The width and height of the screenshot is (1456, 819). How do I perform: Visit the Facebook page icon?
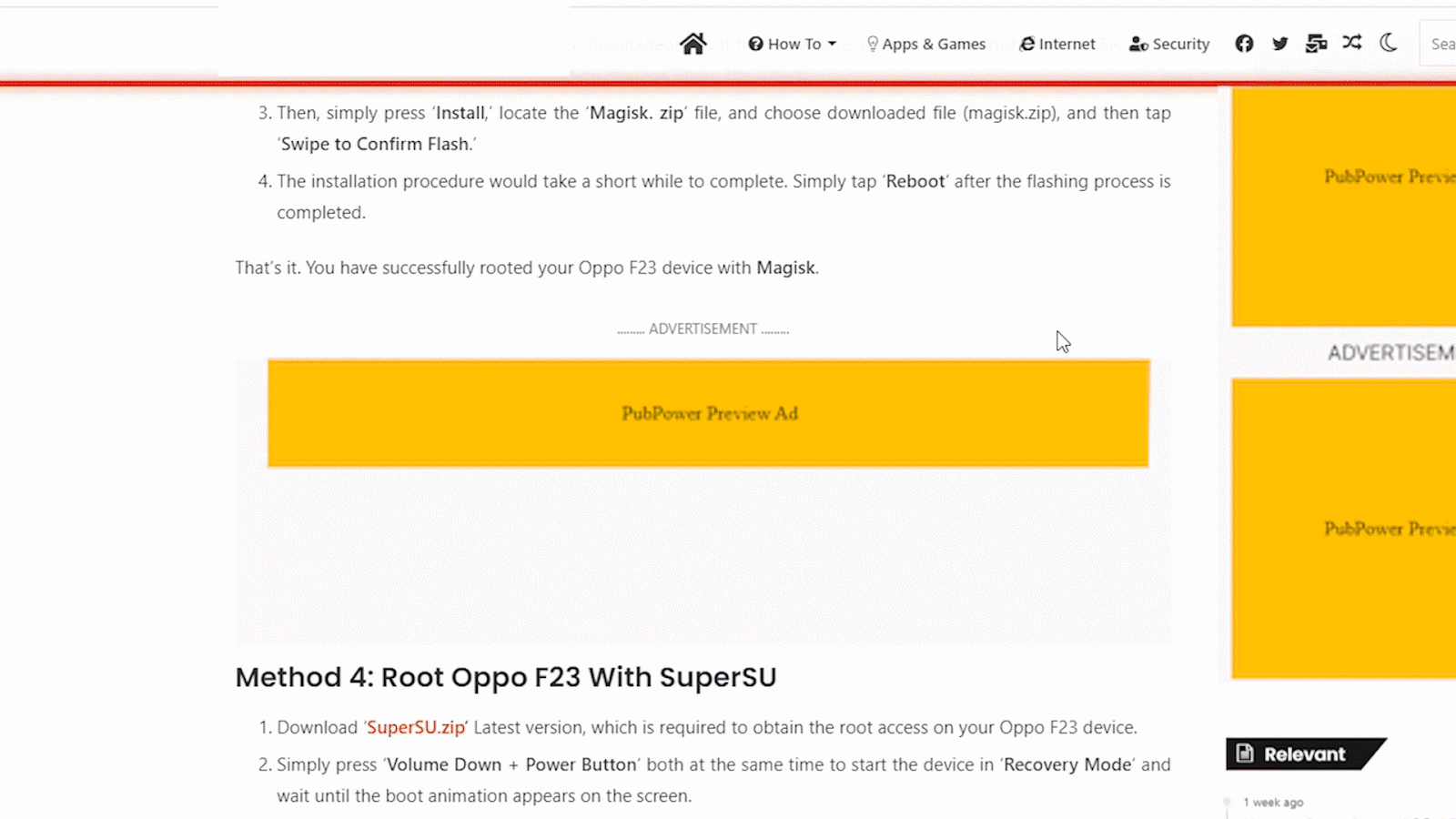click(1244, 44)
